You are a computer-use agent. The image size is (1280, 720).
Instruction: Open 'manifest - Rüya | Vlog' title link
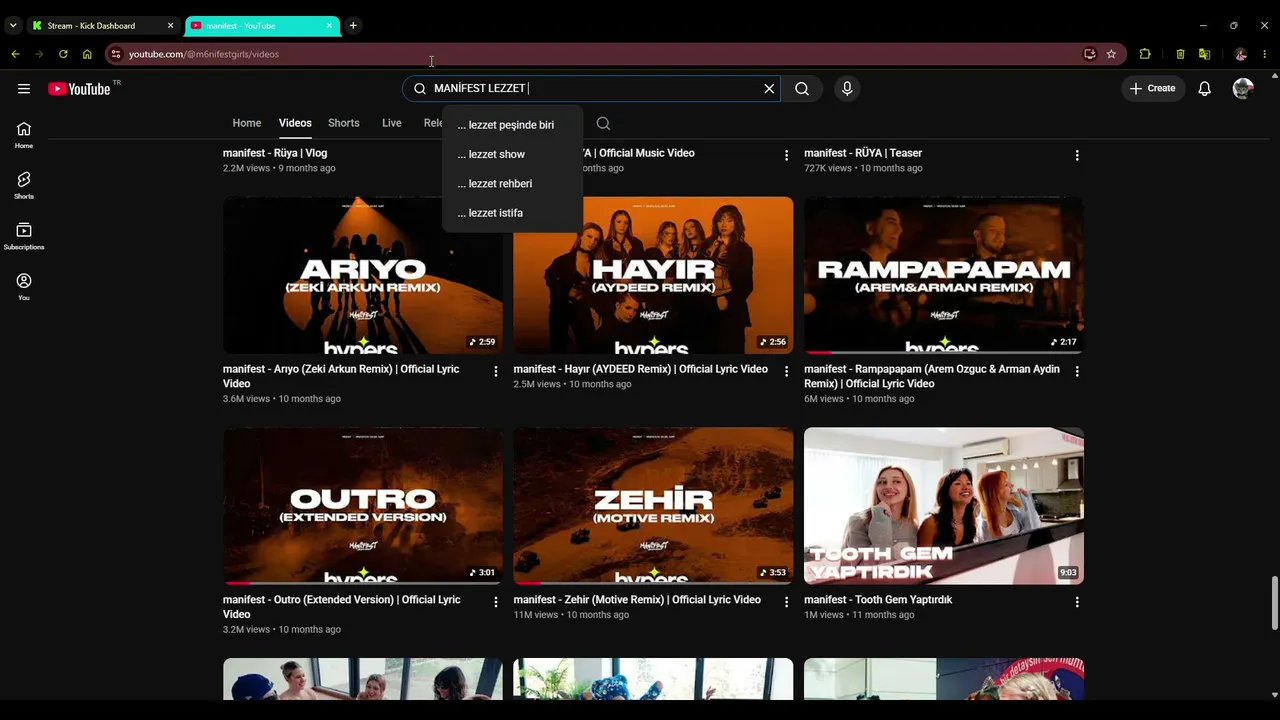point(275,153)
